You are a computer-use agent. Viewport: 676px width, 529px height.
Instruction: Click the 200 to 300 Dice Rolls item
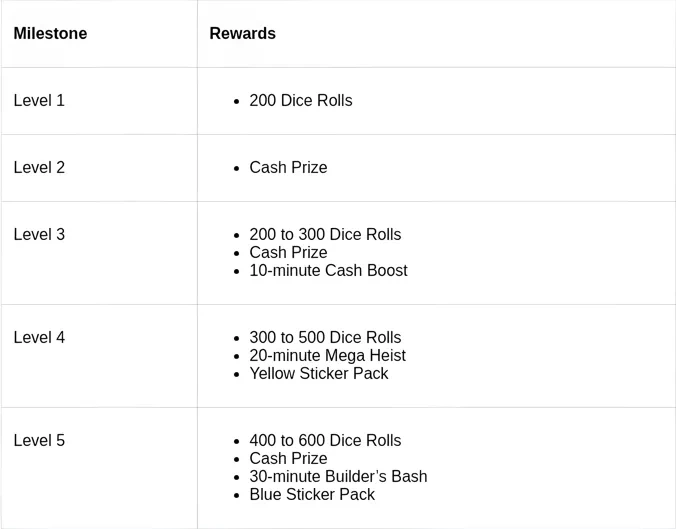click(x=325, y=235)
